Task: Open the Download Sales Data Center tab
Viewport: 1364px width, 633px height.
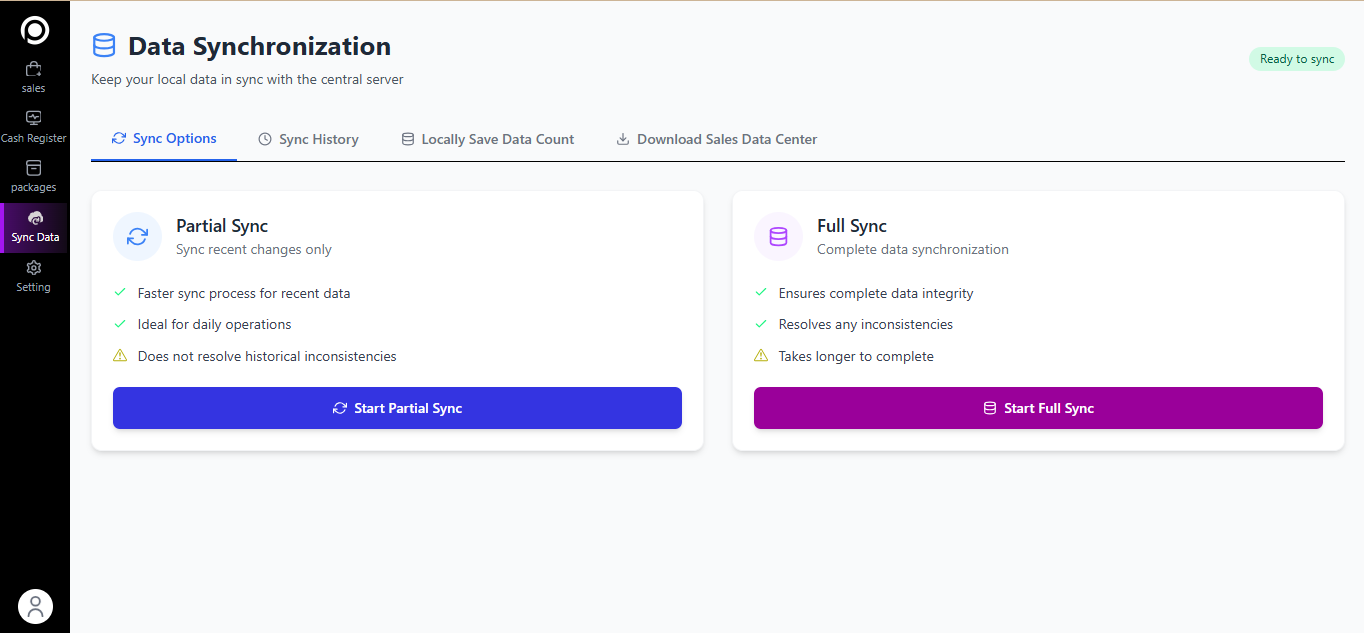Action: 716,140
